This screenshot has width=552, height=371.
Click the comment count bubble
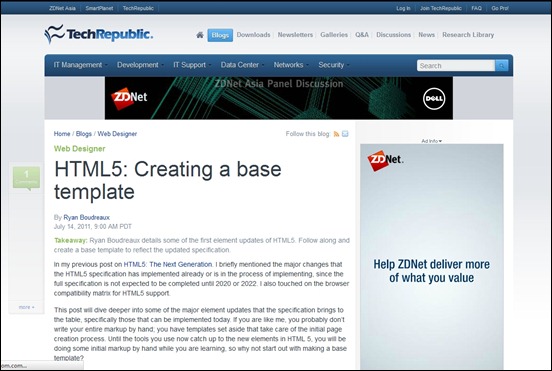click(26, 178)
